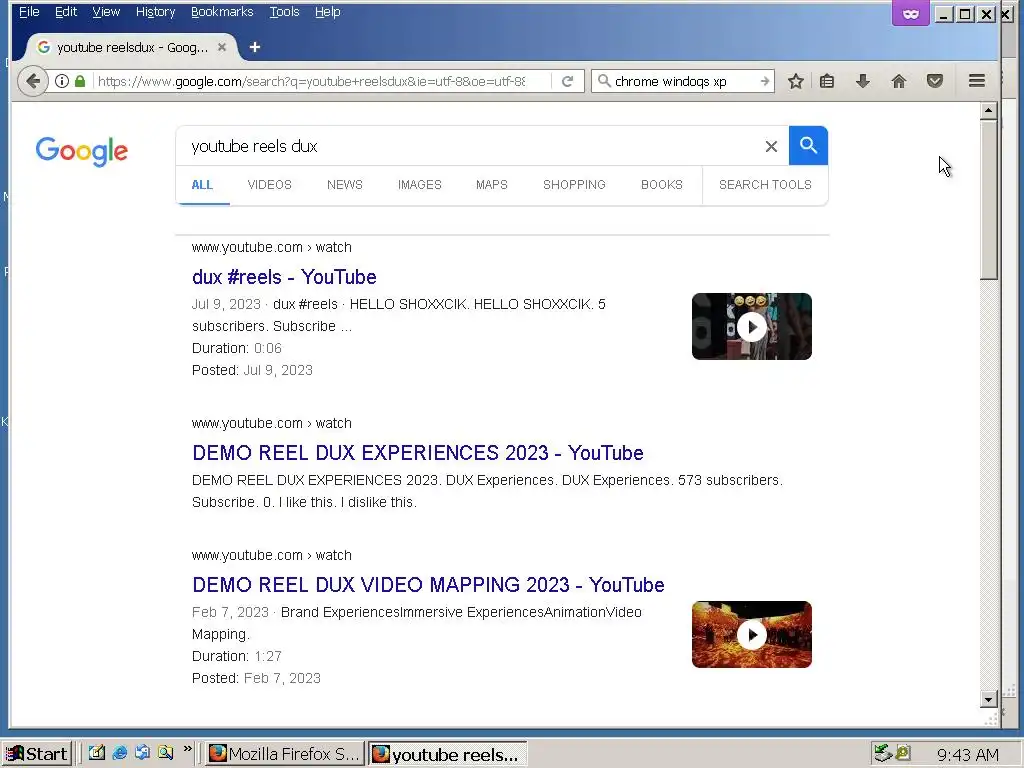The width and height of the screenshot is (1024, 768).
Task: Click the fourth quick launch icon
Action: 165,753
